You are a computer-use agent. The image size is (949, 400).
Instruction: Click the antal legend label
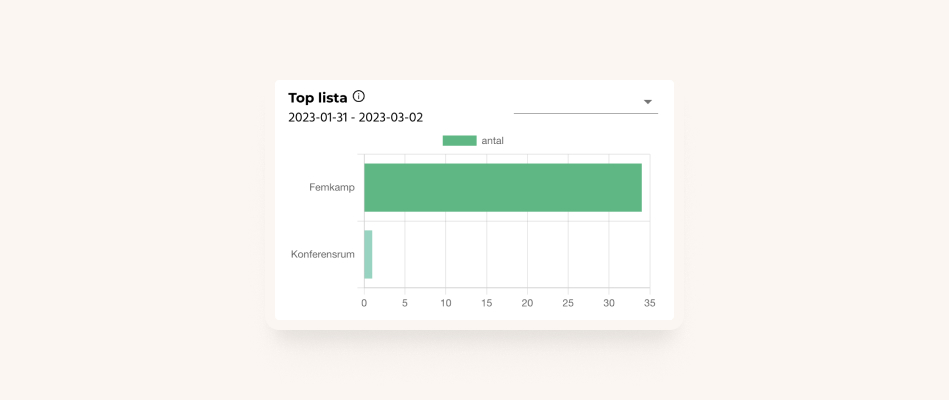pos(493,140)
